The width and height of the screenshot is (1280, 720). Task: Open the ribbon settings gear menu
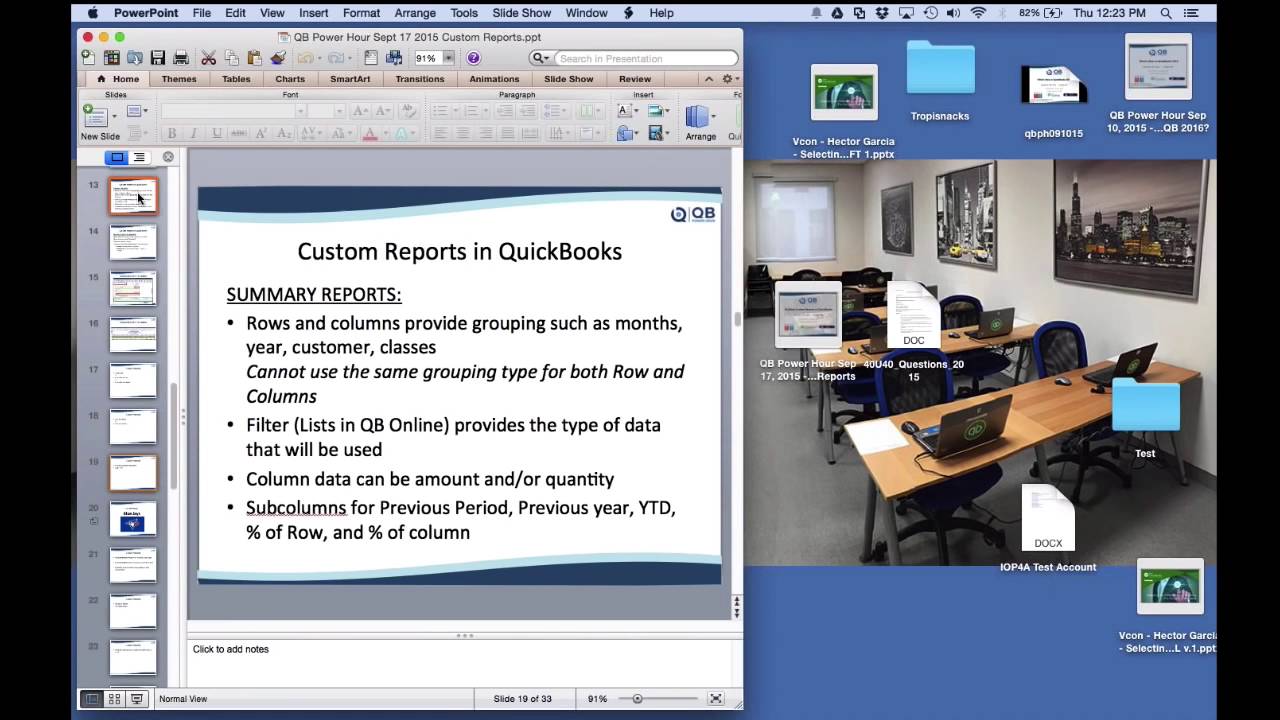[730, 79]
